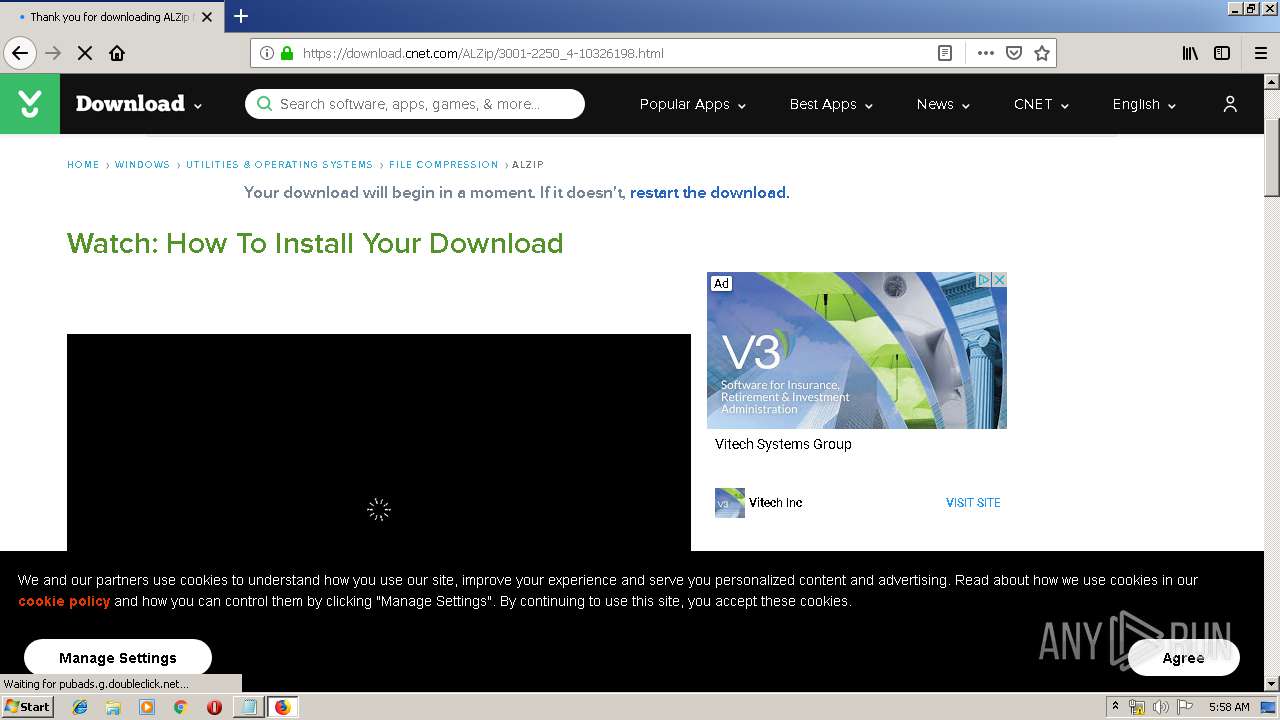1280x720 pixels.
Task: Open the CNET dropdown
Action: 1041,104
